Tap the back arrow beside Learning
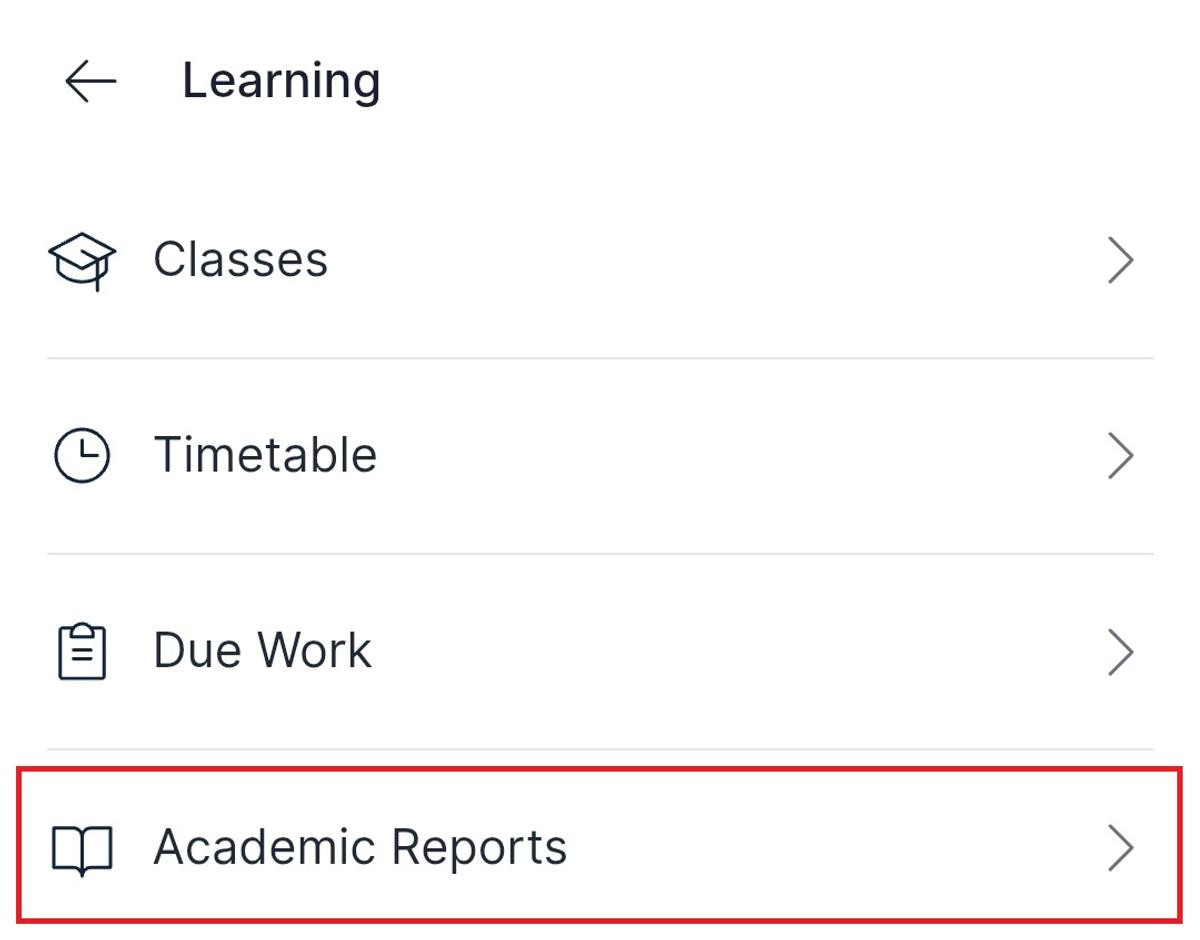The image size is (1200, 940). (91, 81)
